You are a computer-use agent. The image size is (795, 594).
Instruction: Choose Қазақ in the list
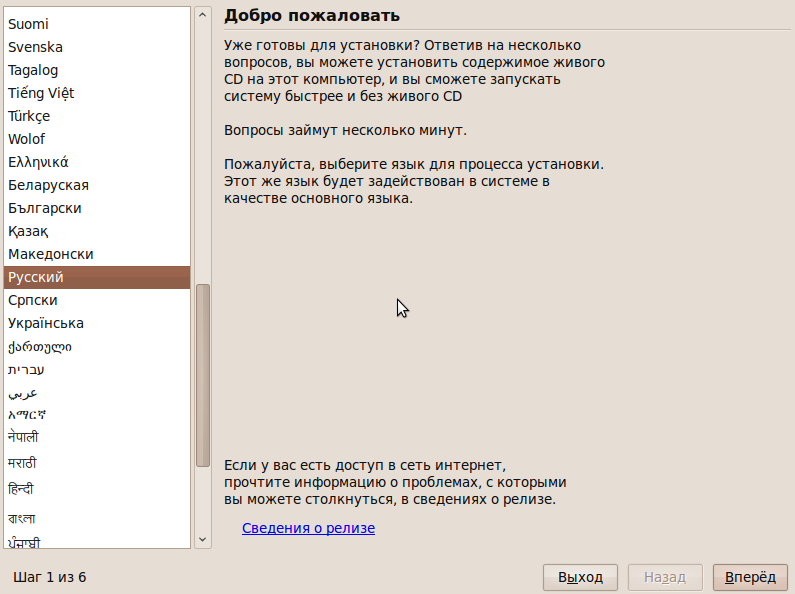97,231
